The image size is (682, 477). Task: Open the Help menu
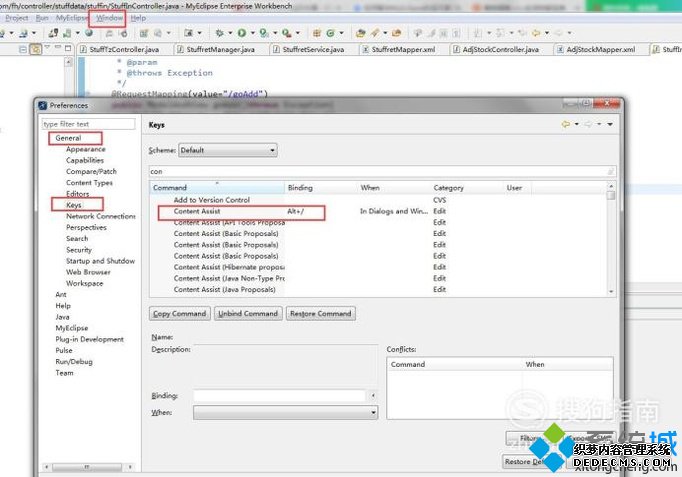point(138,18)
